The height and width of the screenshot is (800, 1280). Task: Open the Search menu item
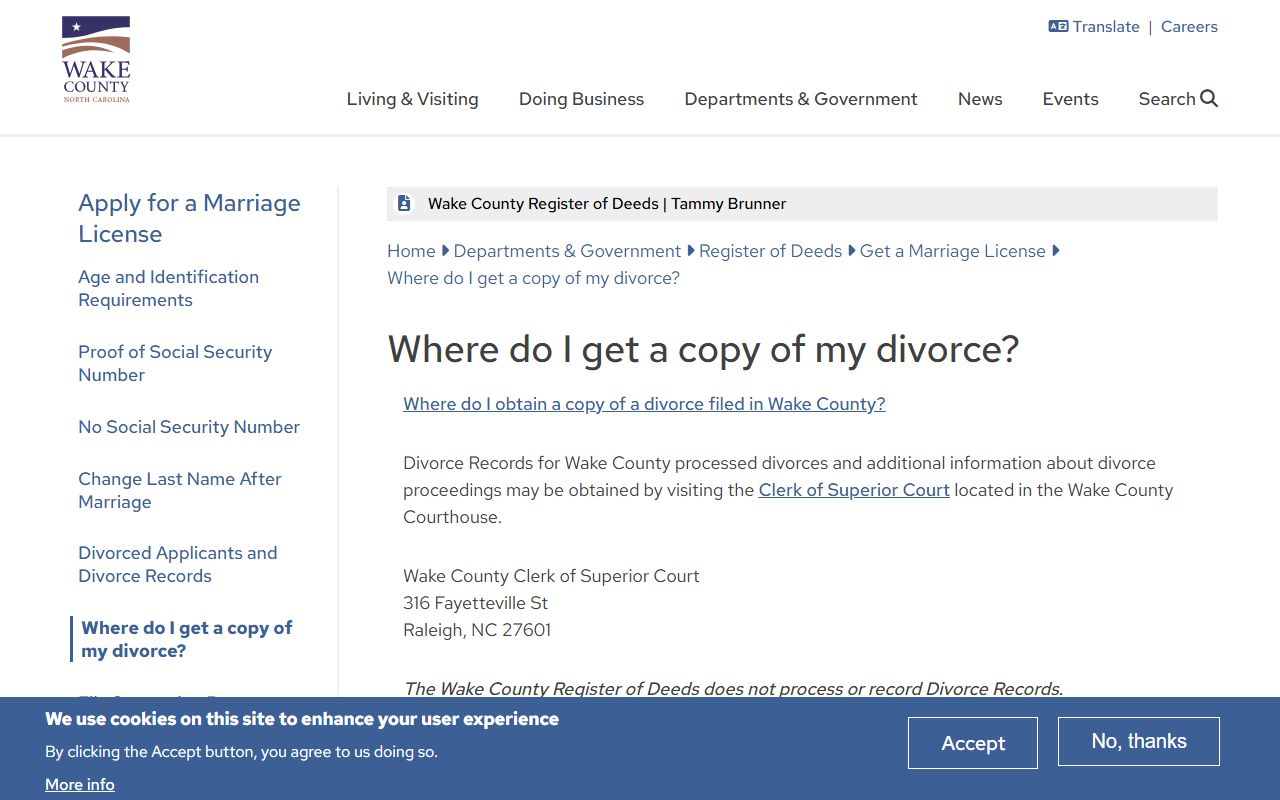click(1178, 99)
